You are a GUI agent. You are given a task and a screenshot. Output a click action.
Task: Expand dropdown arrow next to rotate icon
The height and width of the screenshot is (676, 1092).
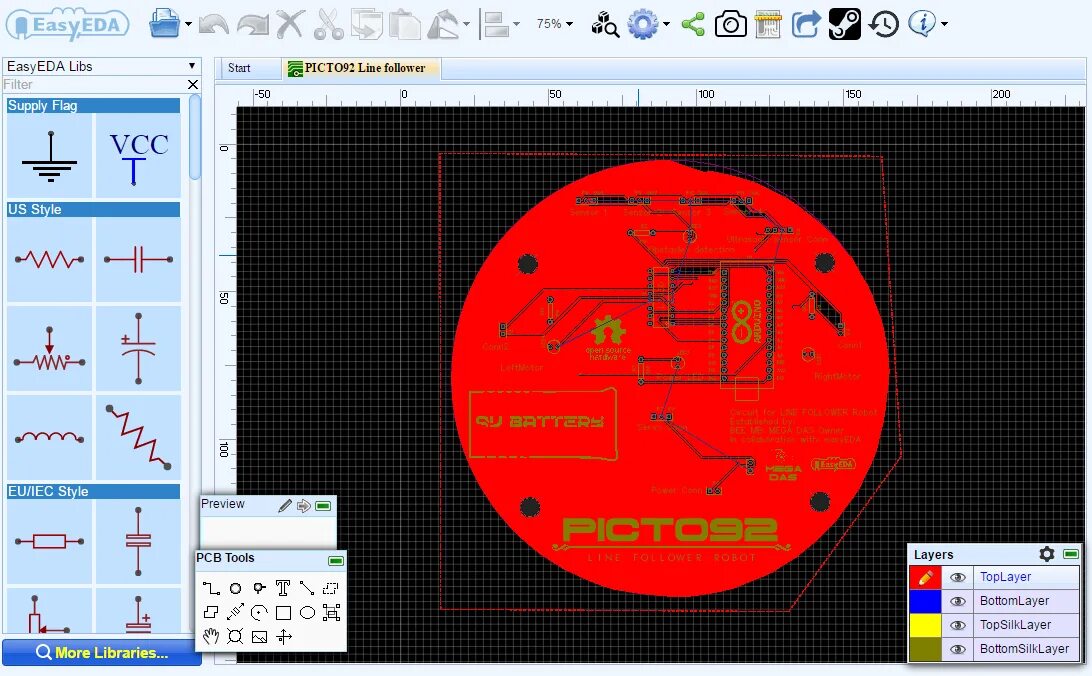click(x=466, y=24)
